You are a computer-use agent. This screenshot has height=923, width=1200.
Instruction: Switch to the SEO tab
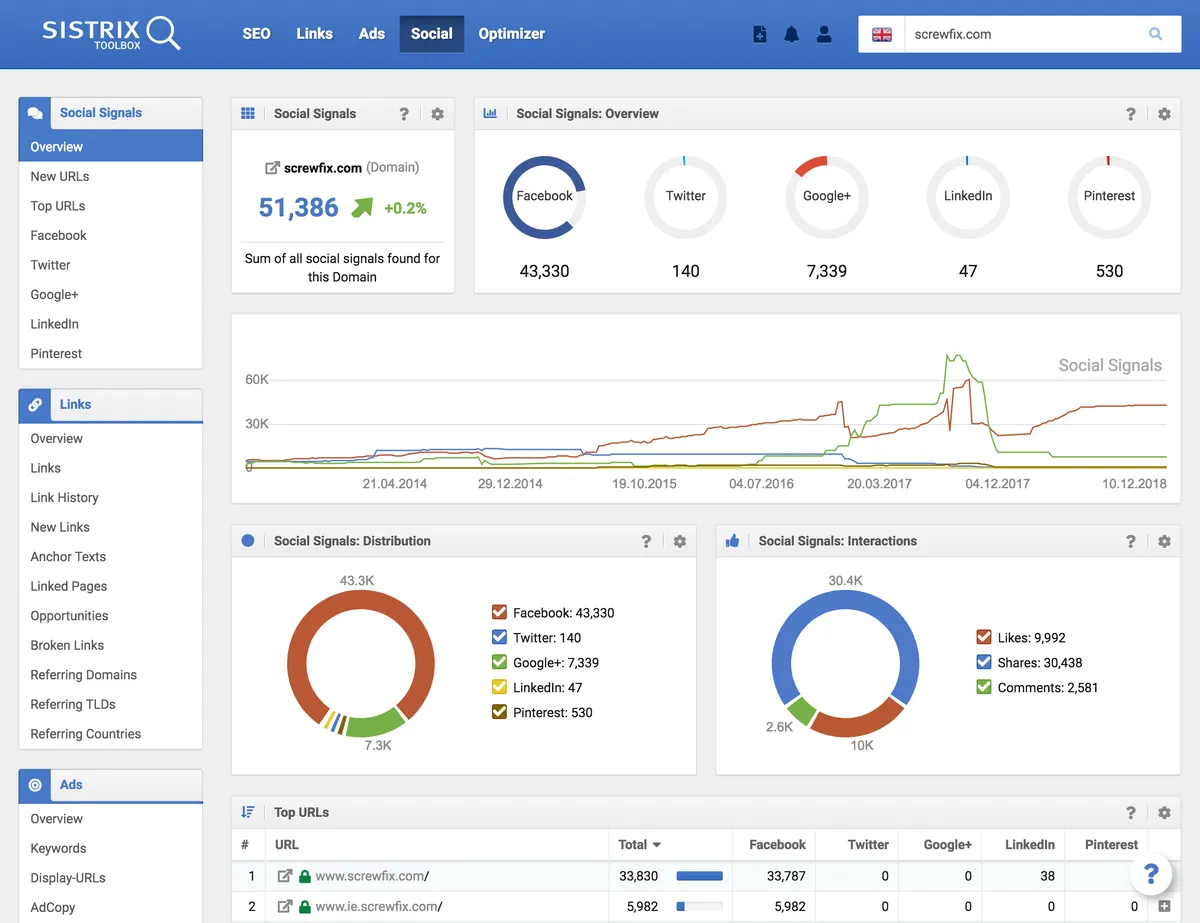(x=256, y=34)
